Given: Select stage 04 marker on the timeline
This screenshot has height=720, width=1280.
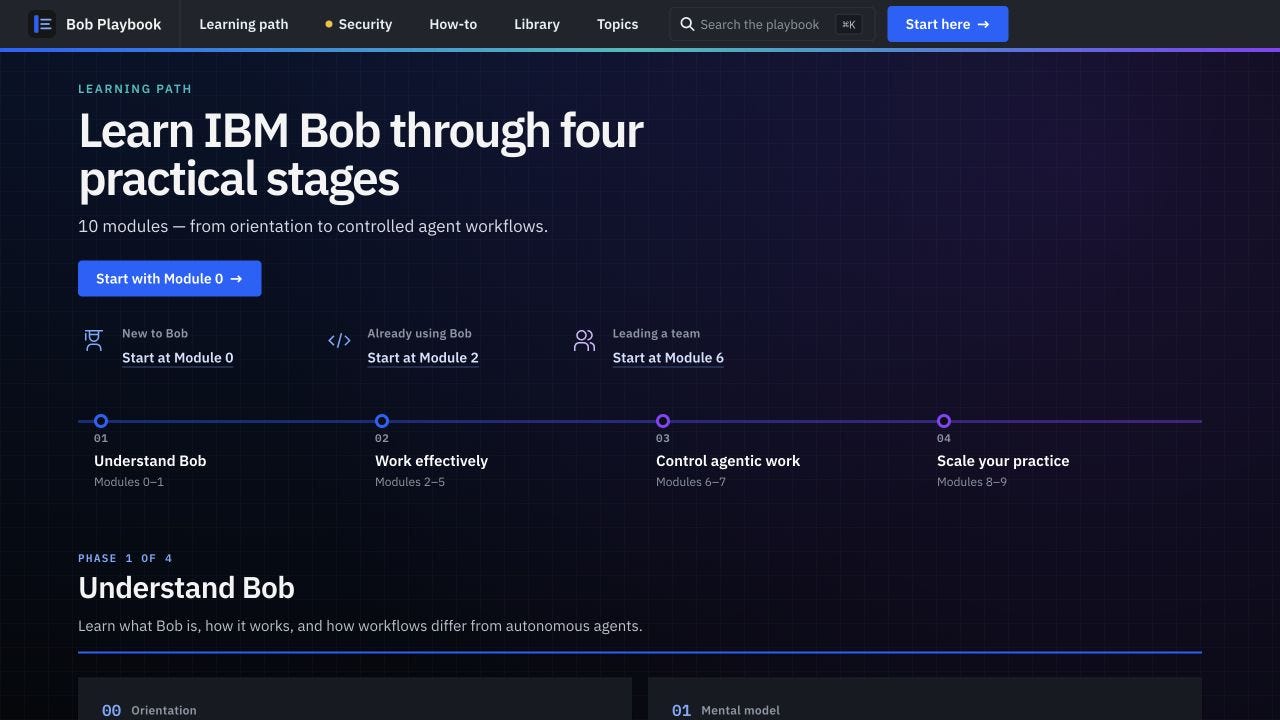Looking at the screenshot, I should point(944,421).
